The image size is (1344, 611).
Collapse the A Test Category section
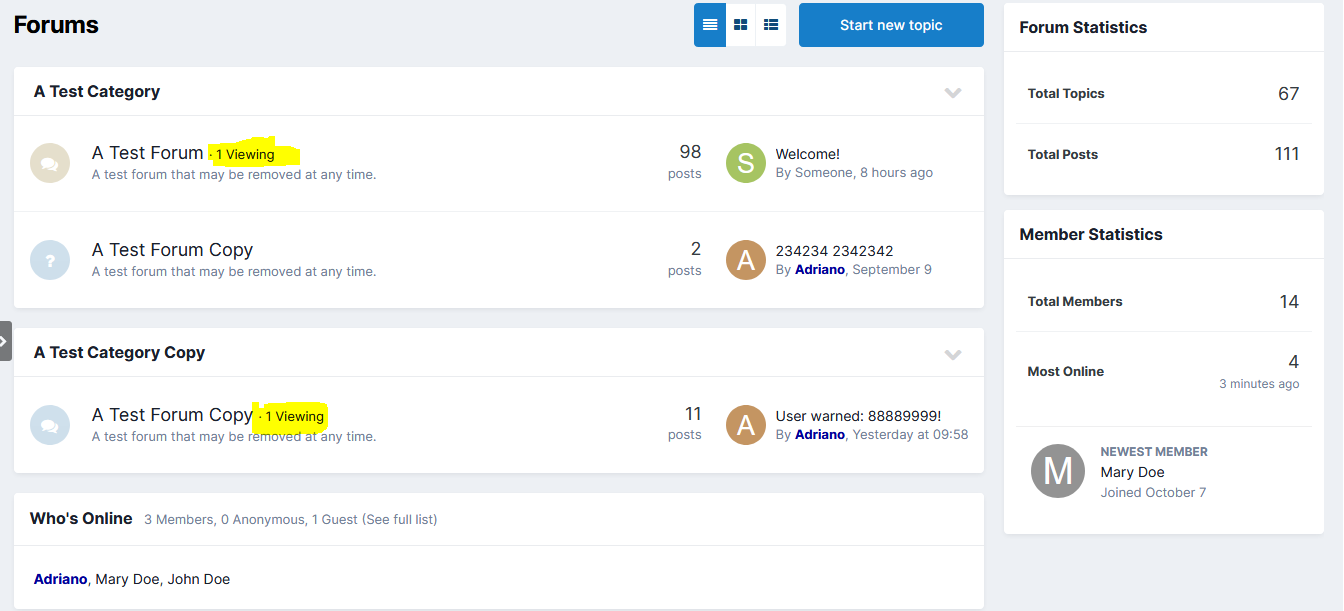(x=953, y=92)
